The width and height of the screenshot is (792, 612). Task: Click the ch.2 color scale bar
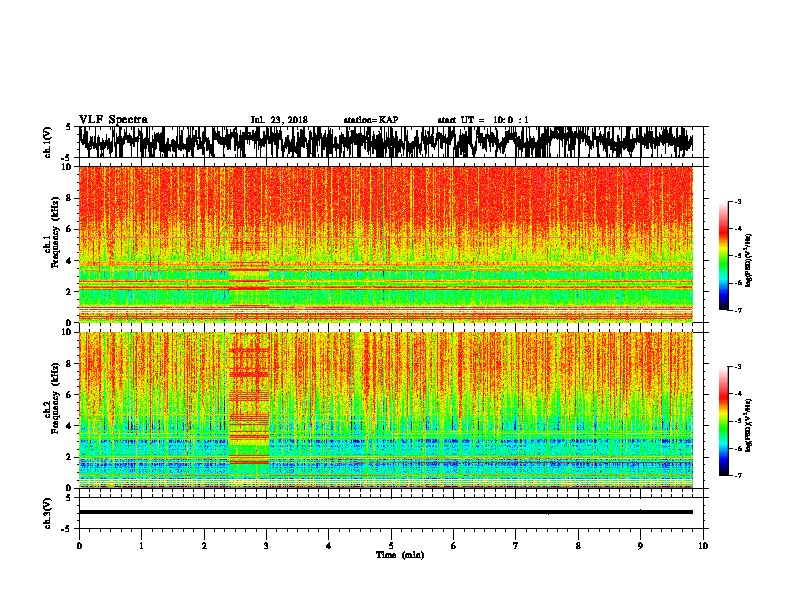(x=724, y=421)
